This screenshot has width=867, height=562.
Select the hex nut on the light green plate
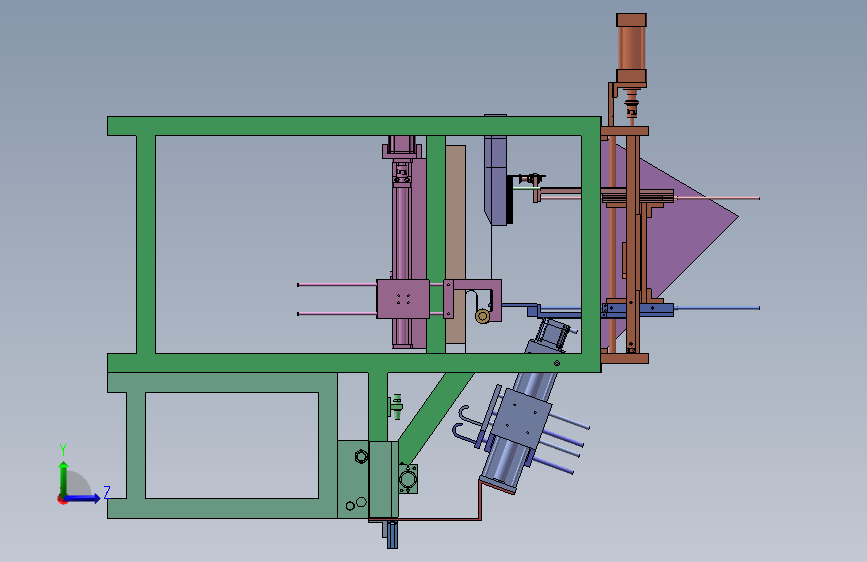(x=361, y=456)
